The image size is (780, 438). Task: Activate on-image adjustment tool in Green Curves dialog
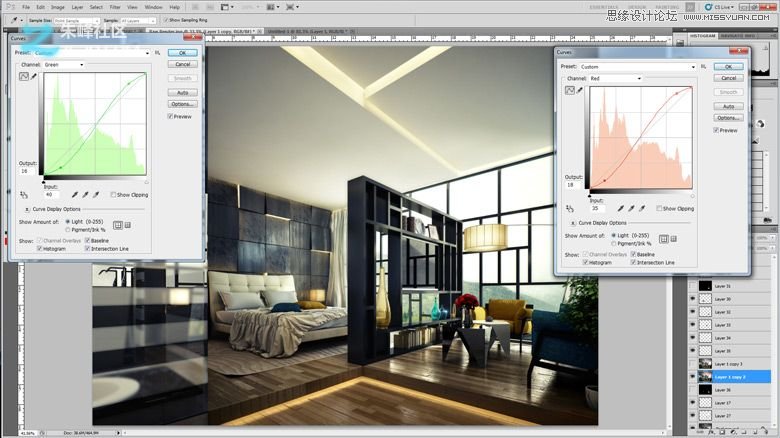[23, 195]
